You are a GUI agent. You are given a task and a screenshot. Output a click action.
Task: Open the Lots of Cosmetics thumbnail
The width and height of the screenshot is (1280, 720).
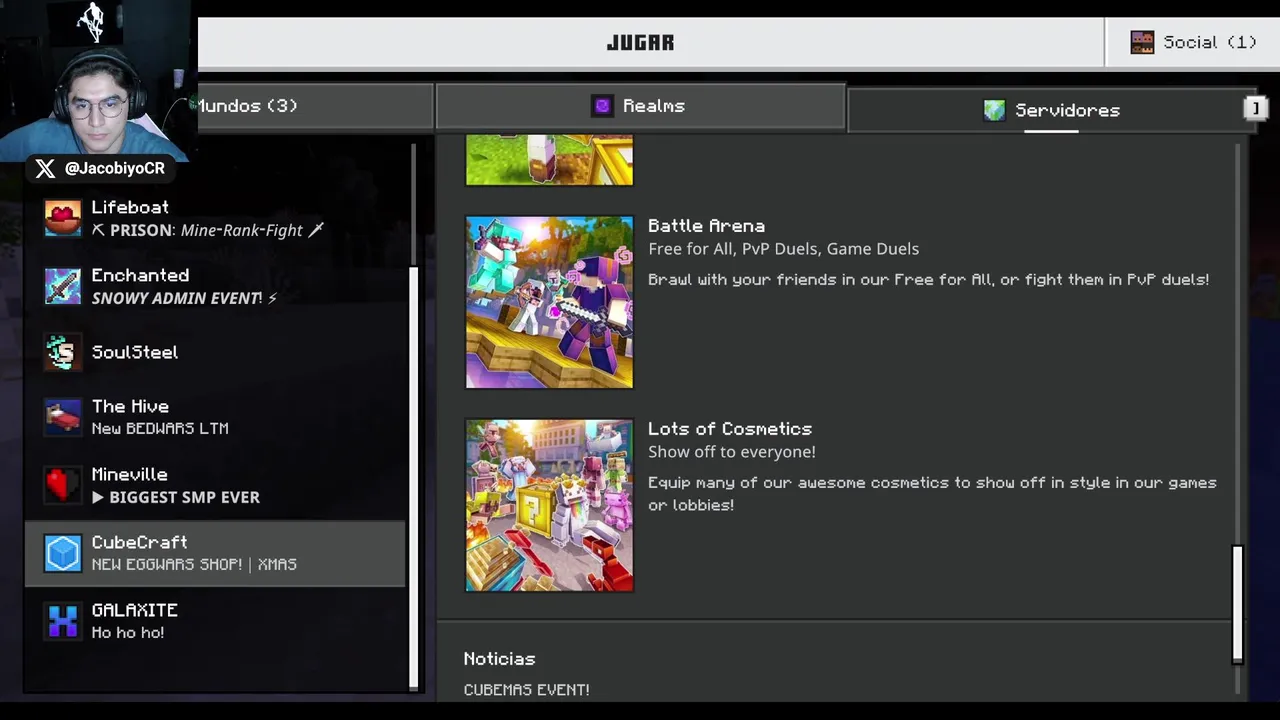click(549, 505)
